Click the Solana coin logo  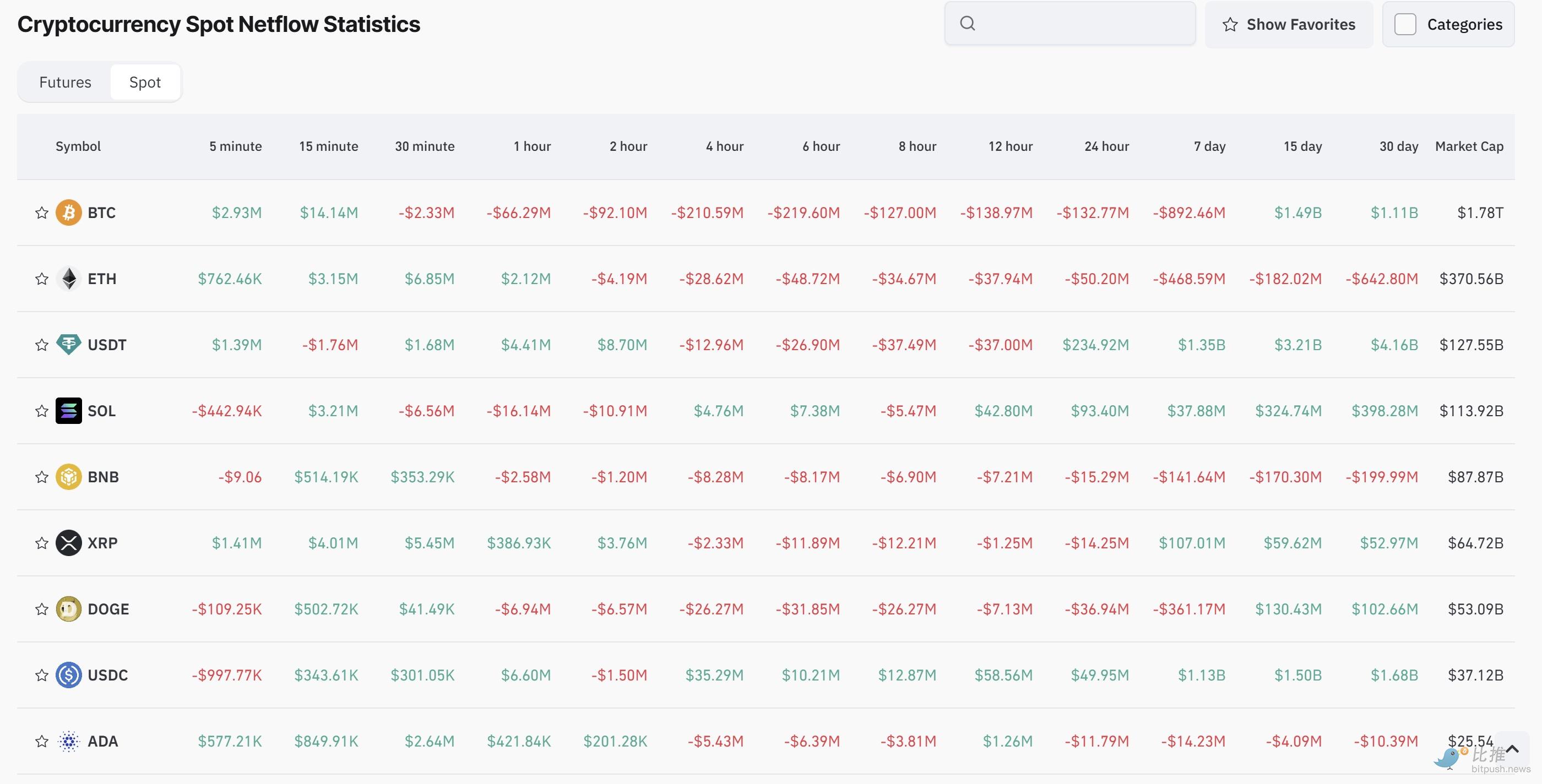tap(69, 411)
